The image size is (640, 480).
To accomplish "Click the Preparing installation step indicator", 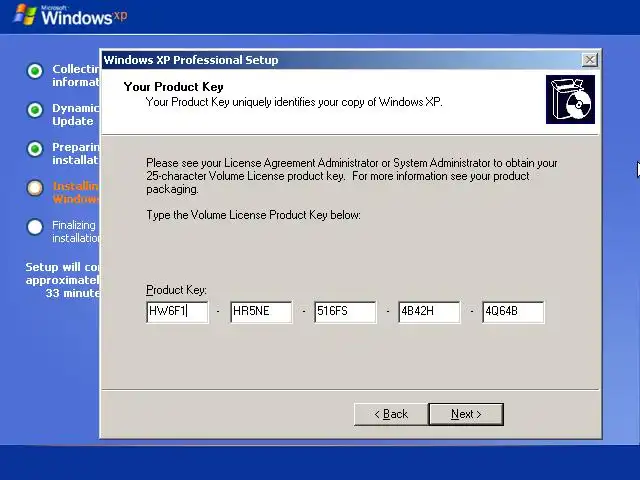I will tap(35, 149).
